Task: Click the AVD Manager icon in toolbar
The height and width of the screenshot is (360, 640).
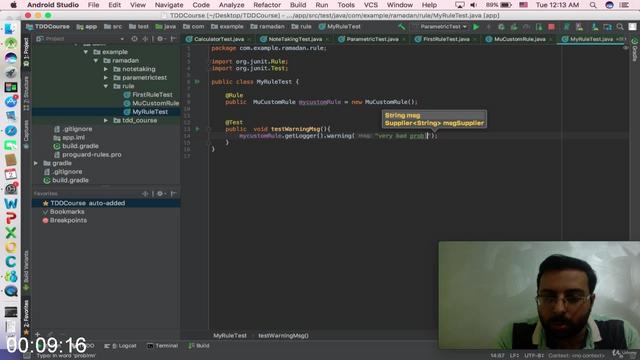Action: pyautogui.click(x=579, y=27)
